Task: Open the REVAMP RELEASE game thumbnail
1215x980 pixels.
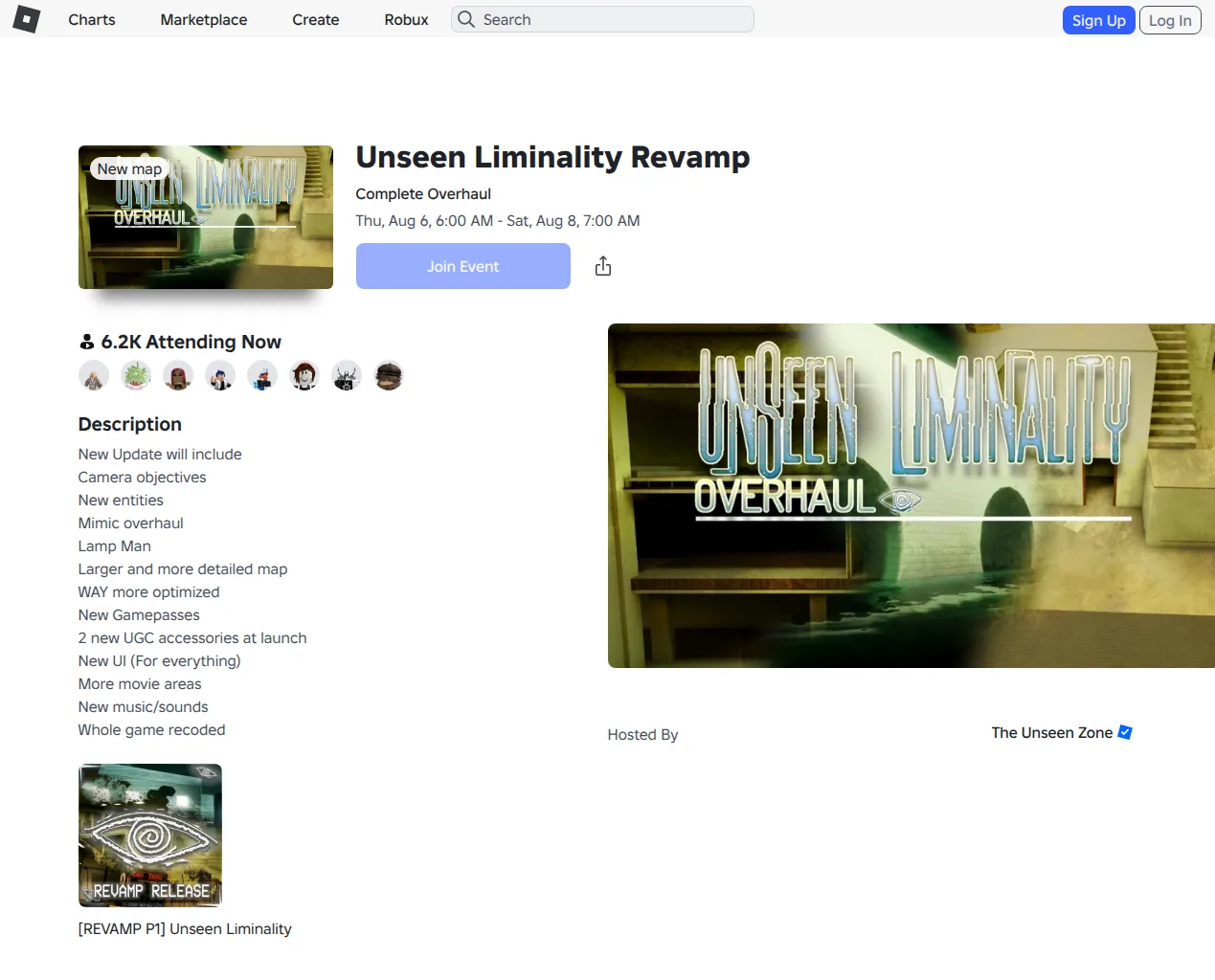Action: pyautogui.click(x=150, y=835)
